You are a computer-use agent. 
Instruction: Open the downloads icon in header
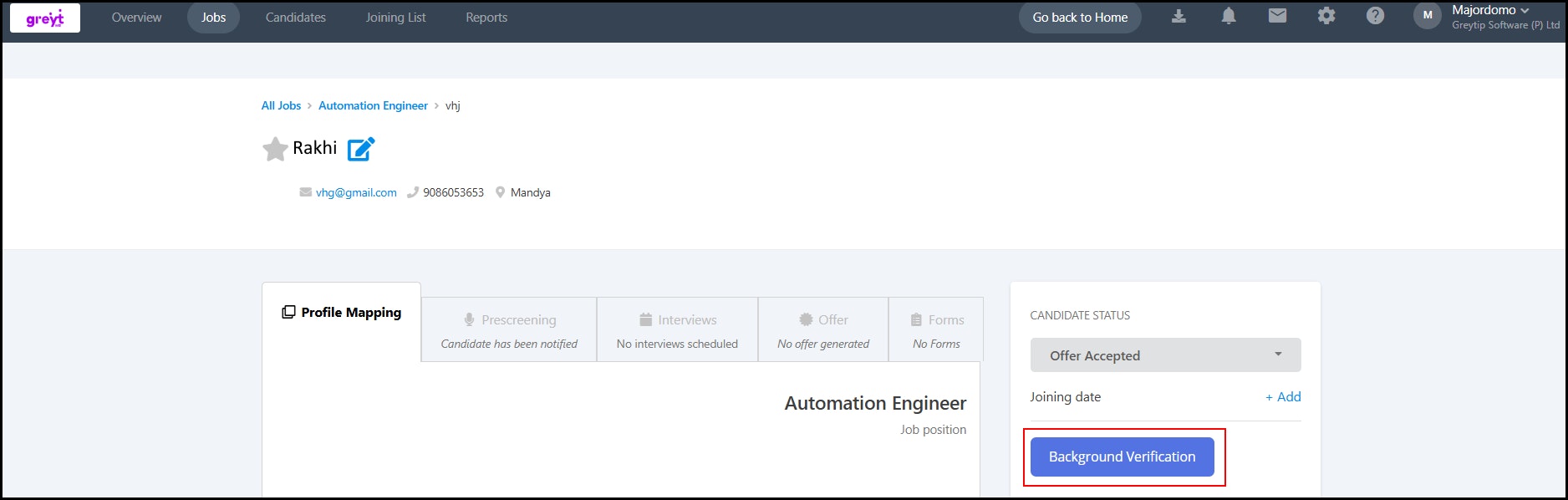coord(1179,16)
